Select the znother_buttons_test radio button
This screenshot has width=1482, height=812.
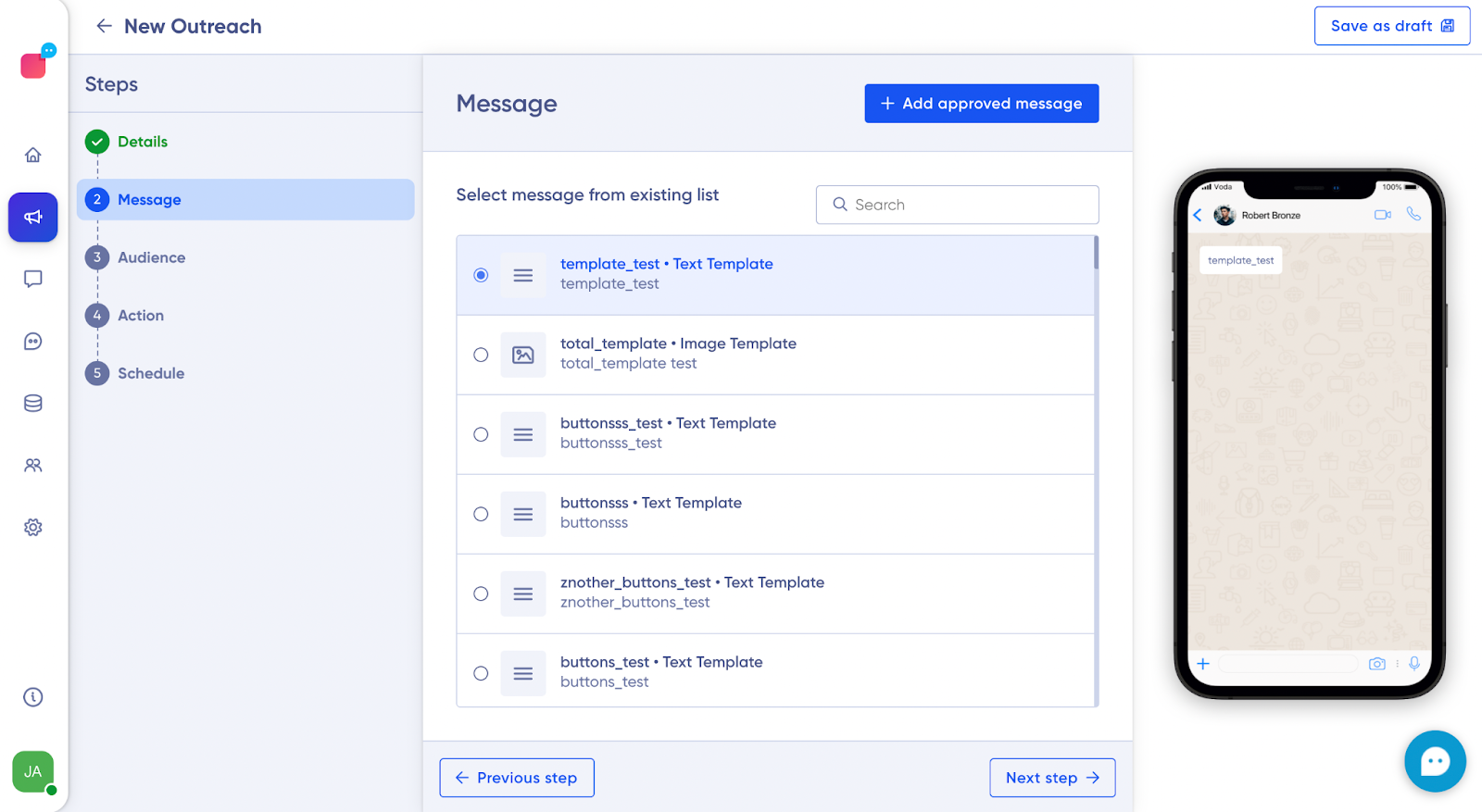[x=481, y=593]
